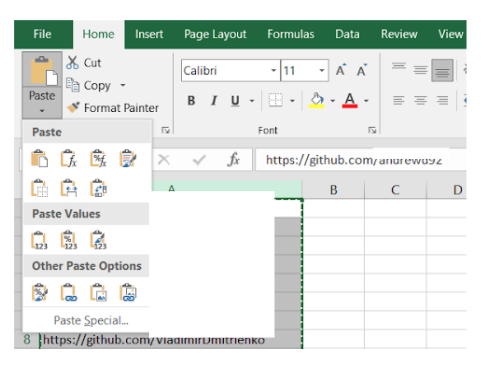Choose the Paste as Picture icon
489x365 pixels.
pyautogui.click(x=98, y=292)
